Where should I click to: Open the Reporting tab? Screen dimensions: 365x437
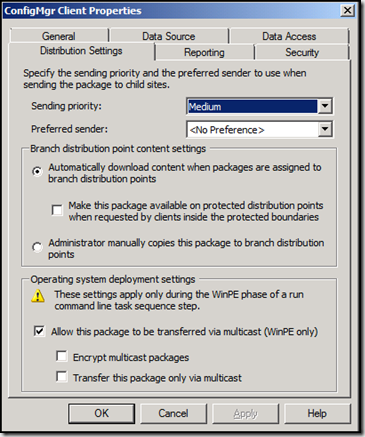point(204,52)
